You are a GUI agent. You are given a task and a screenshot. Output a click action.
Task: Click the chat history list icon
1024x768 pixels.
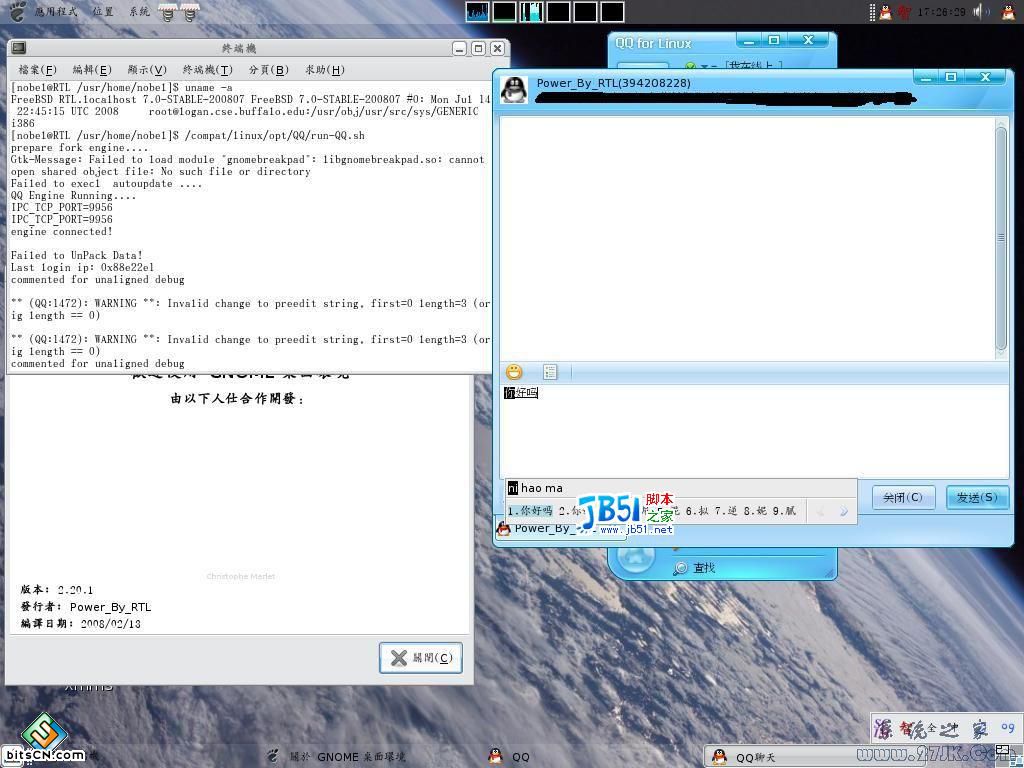point(550,372)
